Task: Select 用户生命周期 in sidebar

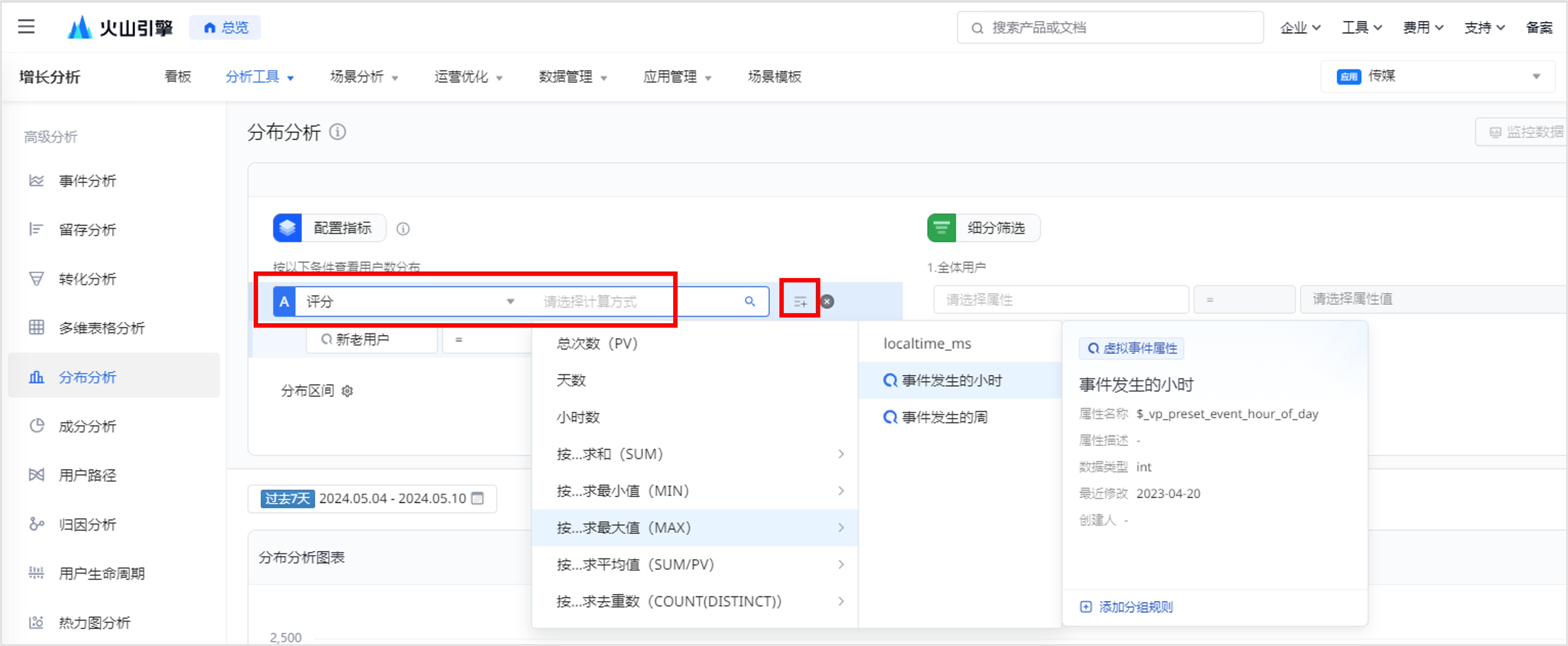Action: pos(114,573)
